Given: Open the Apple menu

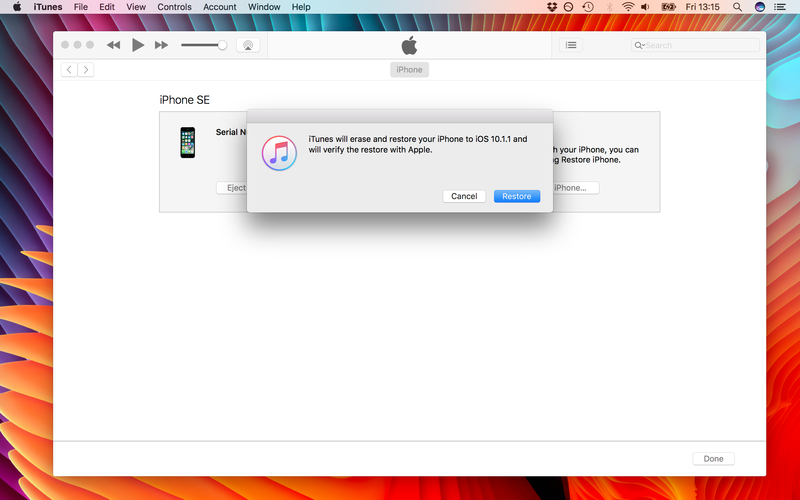Looking at the screenshot, I should click(x=17, y=7).
